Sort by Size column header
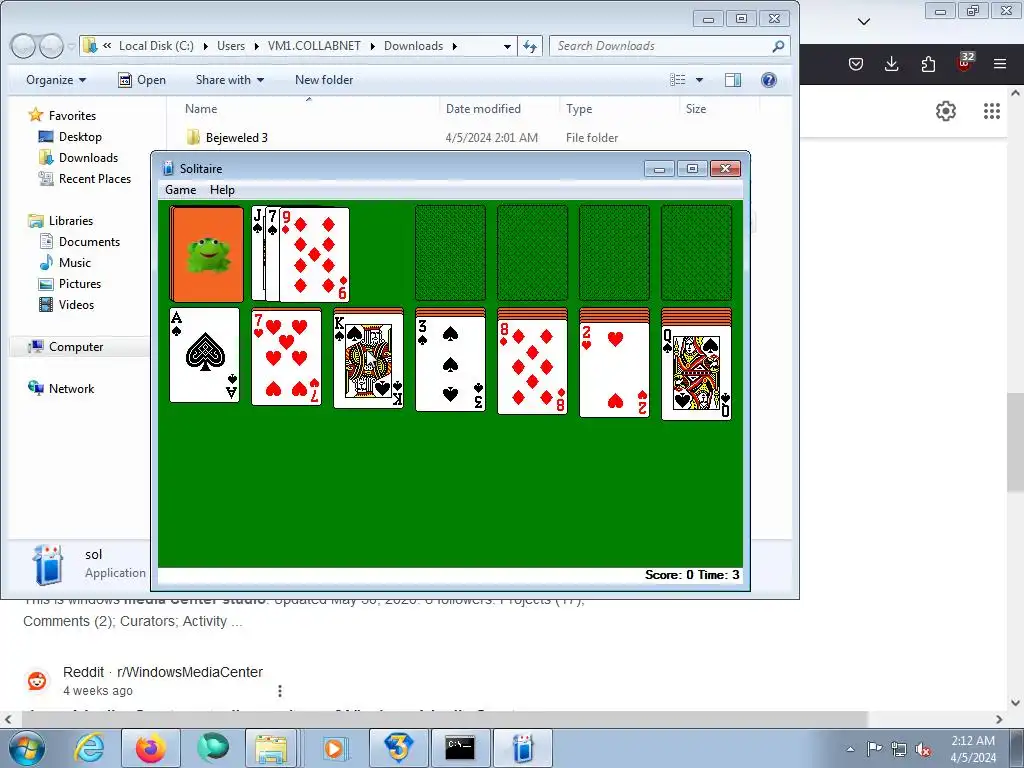Screen dimensions: 1024x768 pyautogui.click(x=696, y=109)
